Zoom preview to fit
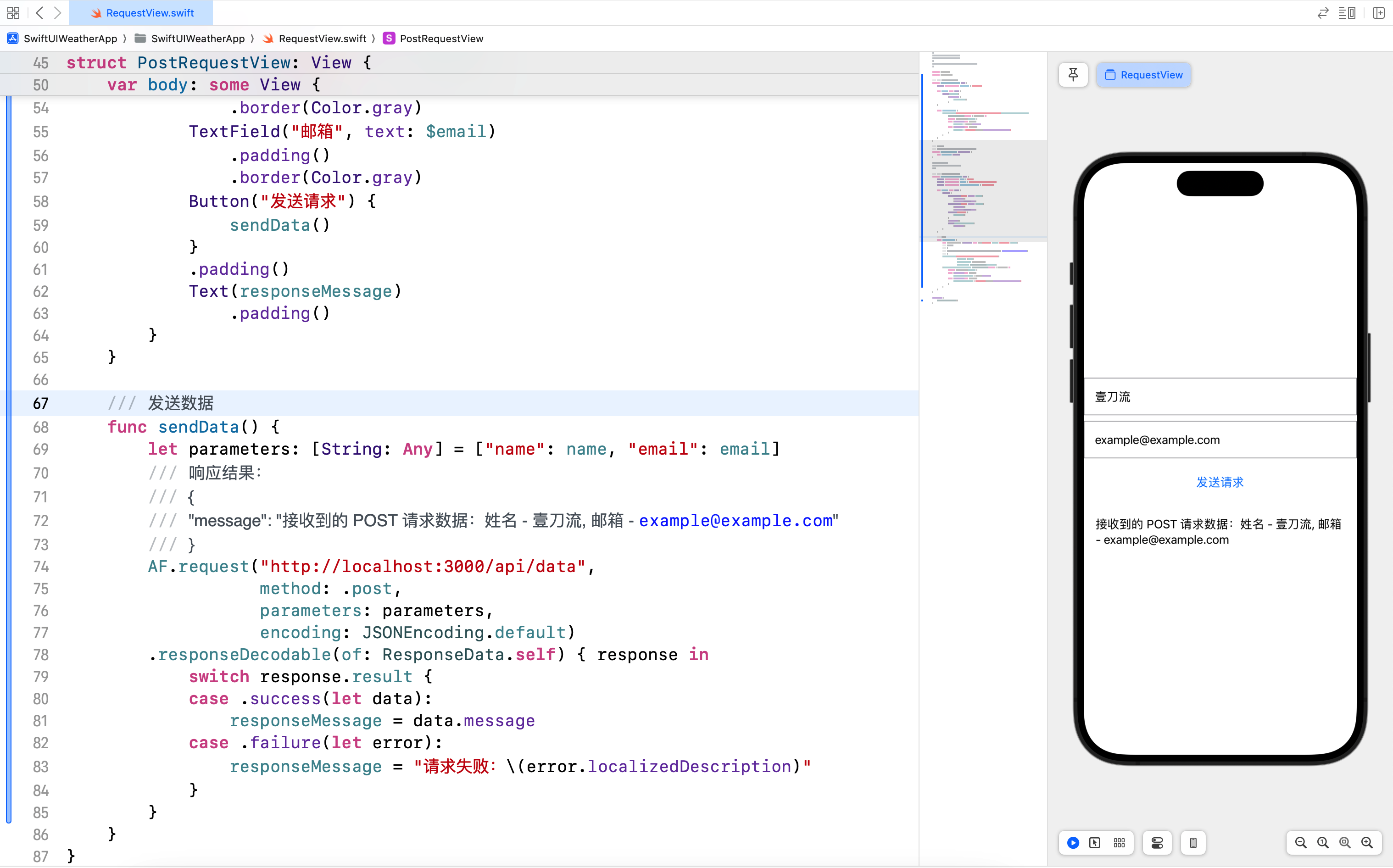 1345,843
